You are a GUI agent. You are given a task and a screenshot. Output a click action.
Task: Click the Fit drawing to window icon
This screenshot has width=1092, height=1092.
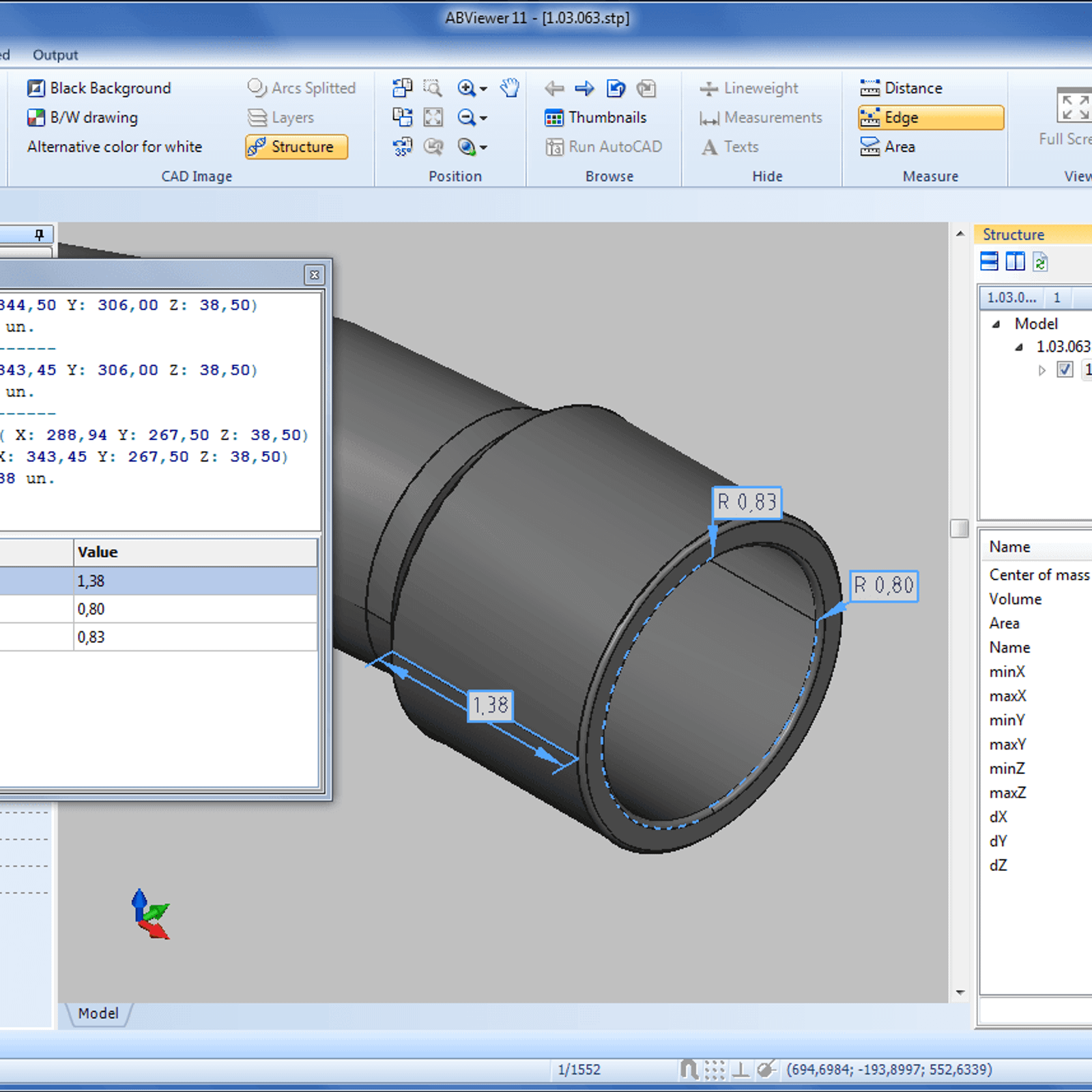pos(433,117)
